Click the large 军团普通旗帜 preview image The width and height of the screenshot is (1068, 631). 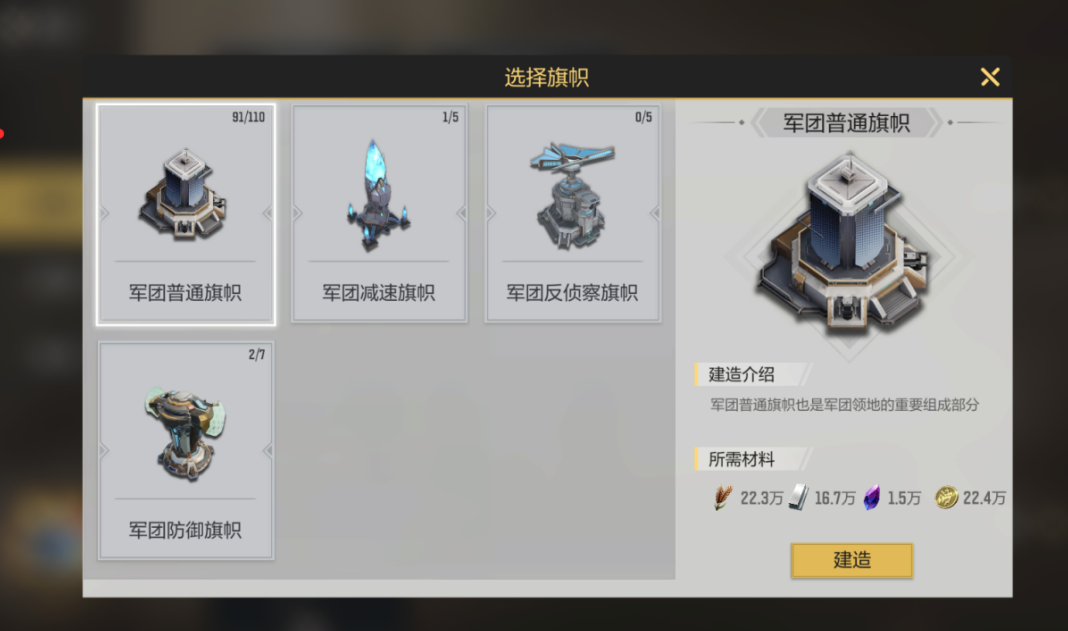[847, 245]
